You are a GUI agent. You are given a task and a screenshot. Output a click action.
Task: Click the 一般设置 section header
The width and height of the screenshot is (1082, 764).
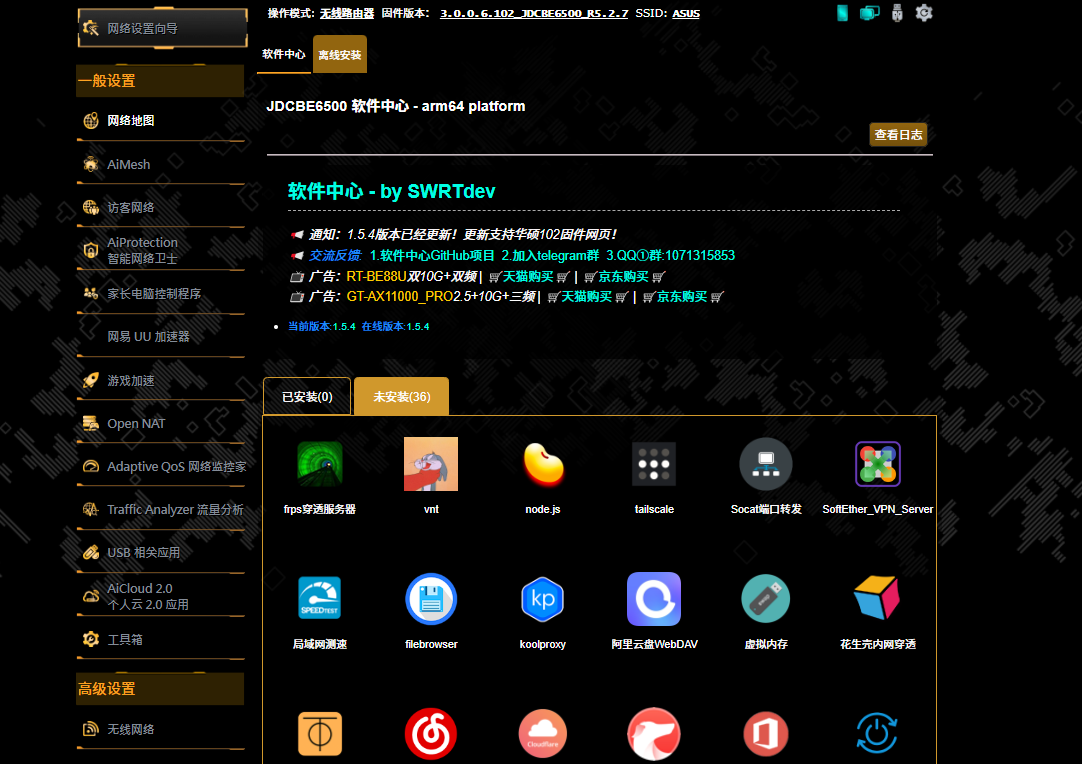click(x=160, y=81)
